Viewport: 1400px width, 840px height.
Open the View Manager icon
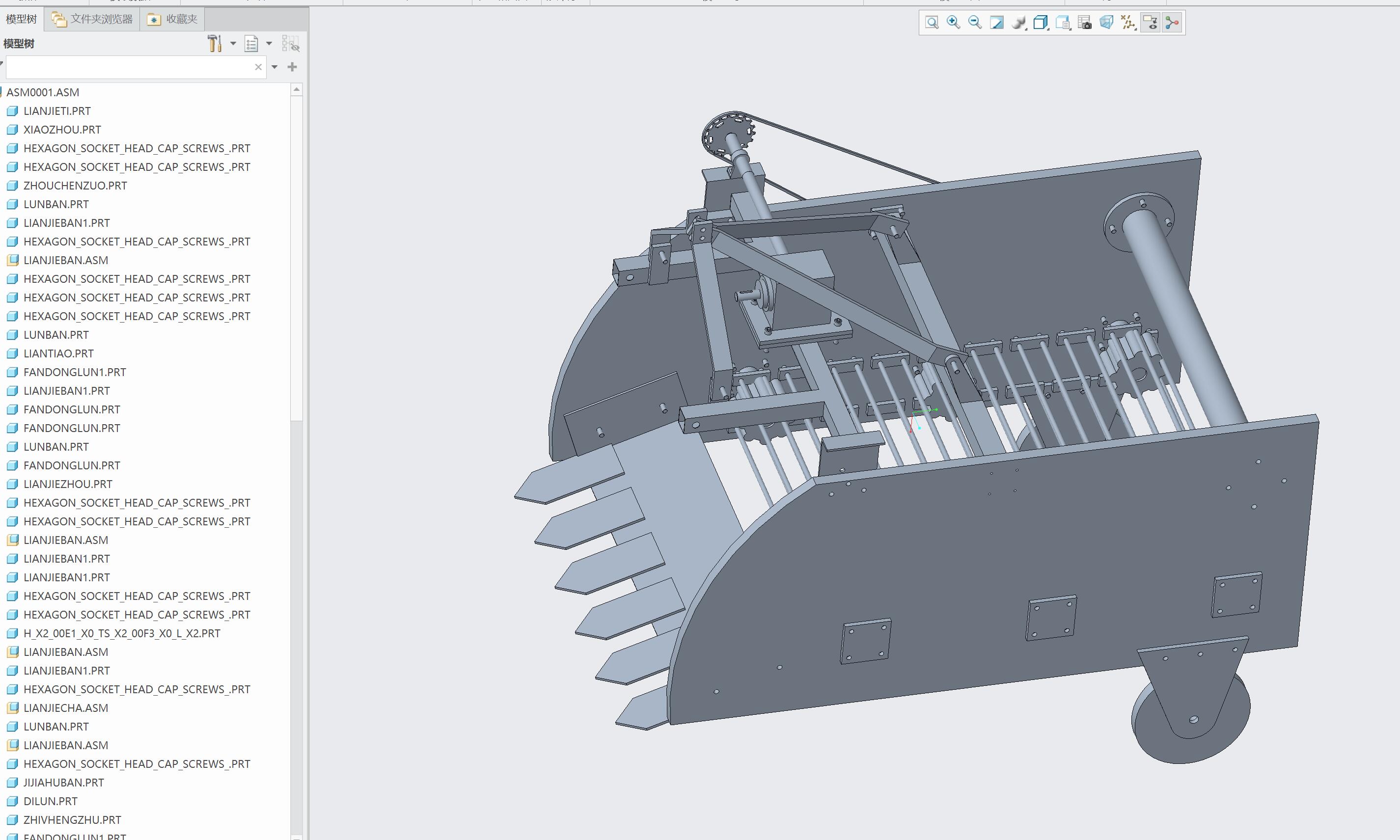point(1063,23)
